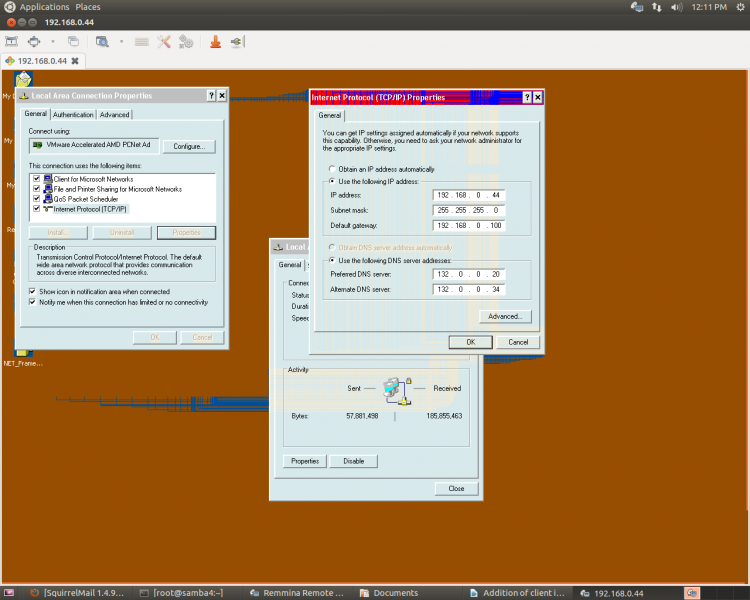Click the clock showing 12:11 PM
This screenshot has height=600, width=750.
point(709,7)
